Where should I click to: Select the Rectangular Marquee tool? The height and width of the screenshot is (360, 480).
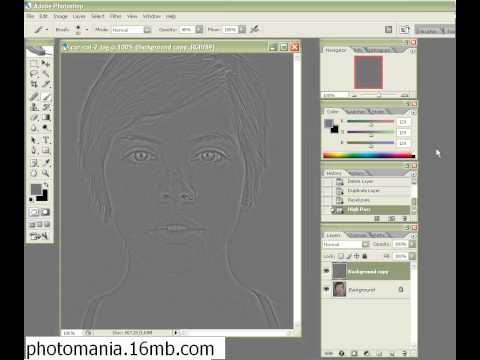(34, 63)
